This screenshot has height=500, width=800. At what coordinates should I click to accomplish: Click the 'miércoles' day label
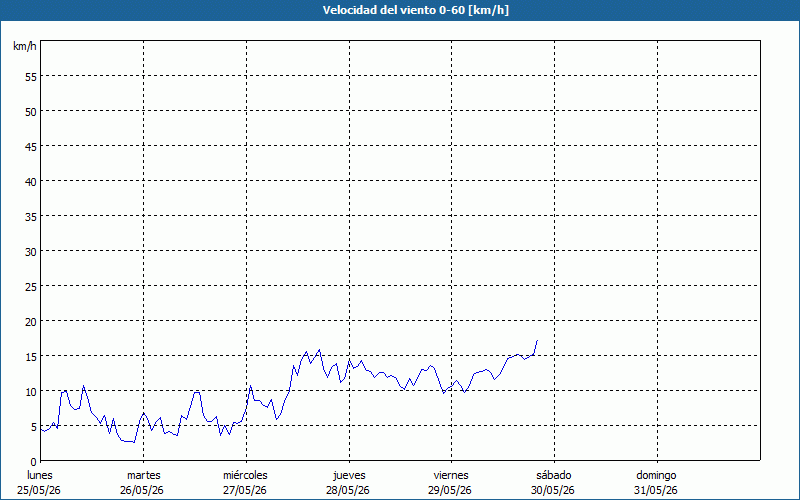245,475
